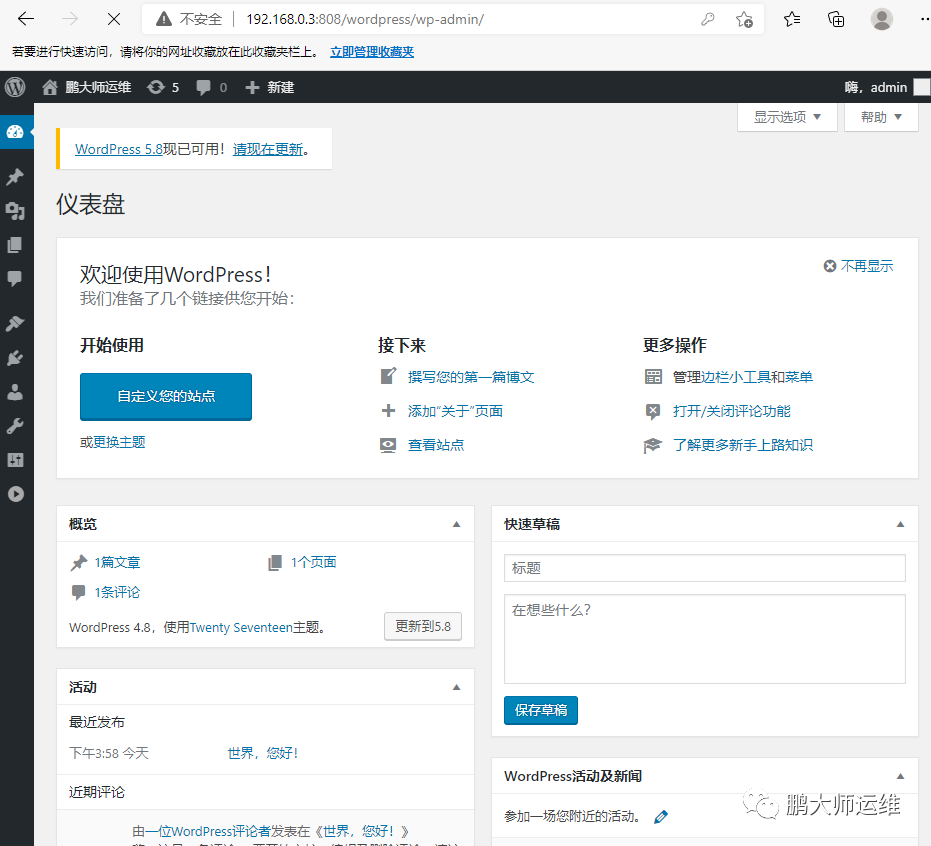The height and width of the screenshot is (846, 931).
Task: Collapse the 活动 panel
Action: click(457, 687)
